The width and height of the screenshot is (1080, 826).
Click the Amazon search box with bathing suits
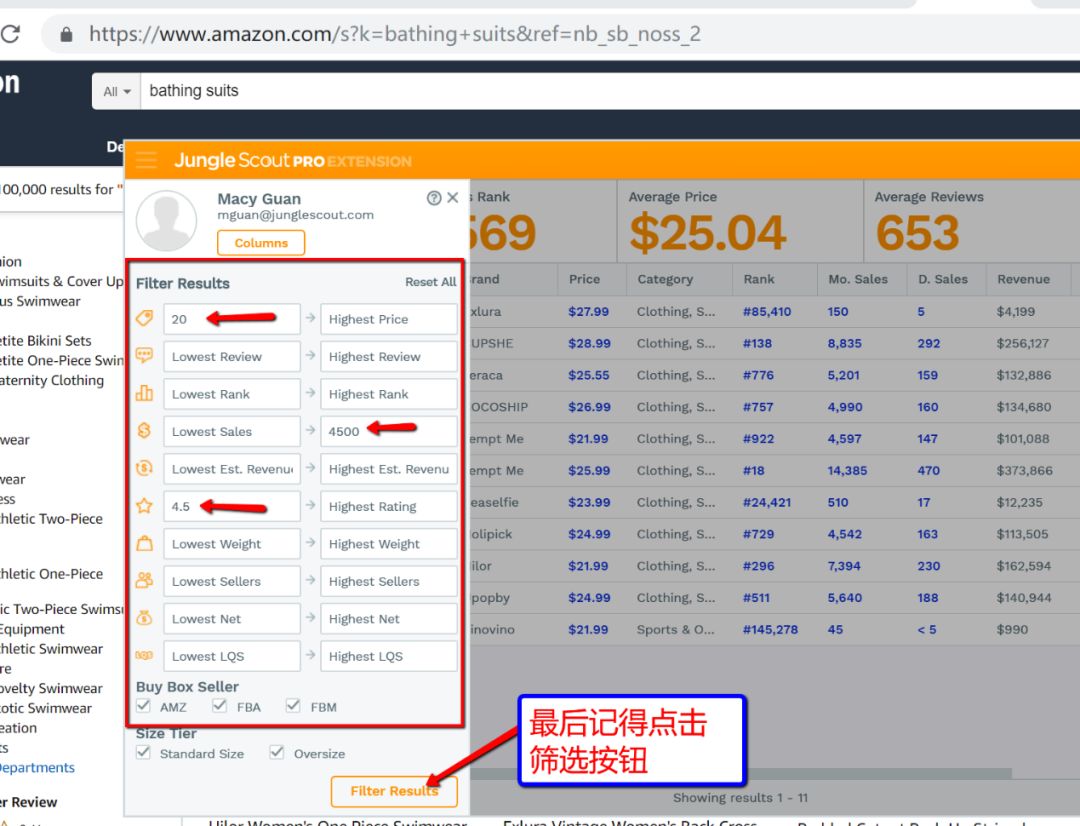(x=610, y=91)
